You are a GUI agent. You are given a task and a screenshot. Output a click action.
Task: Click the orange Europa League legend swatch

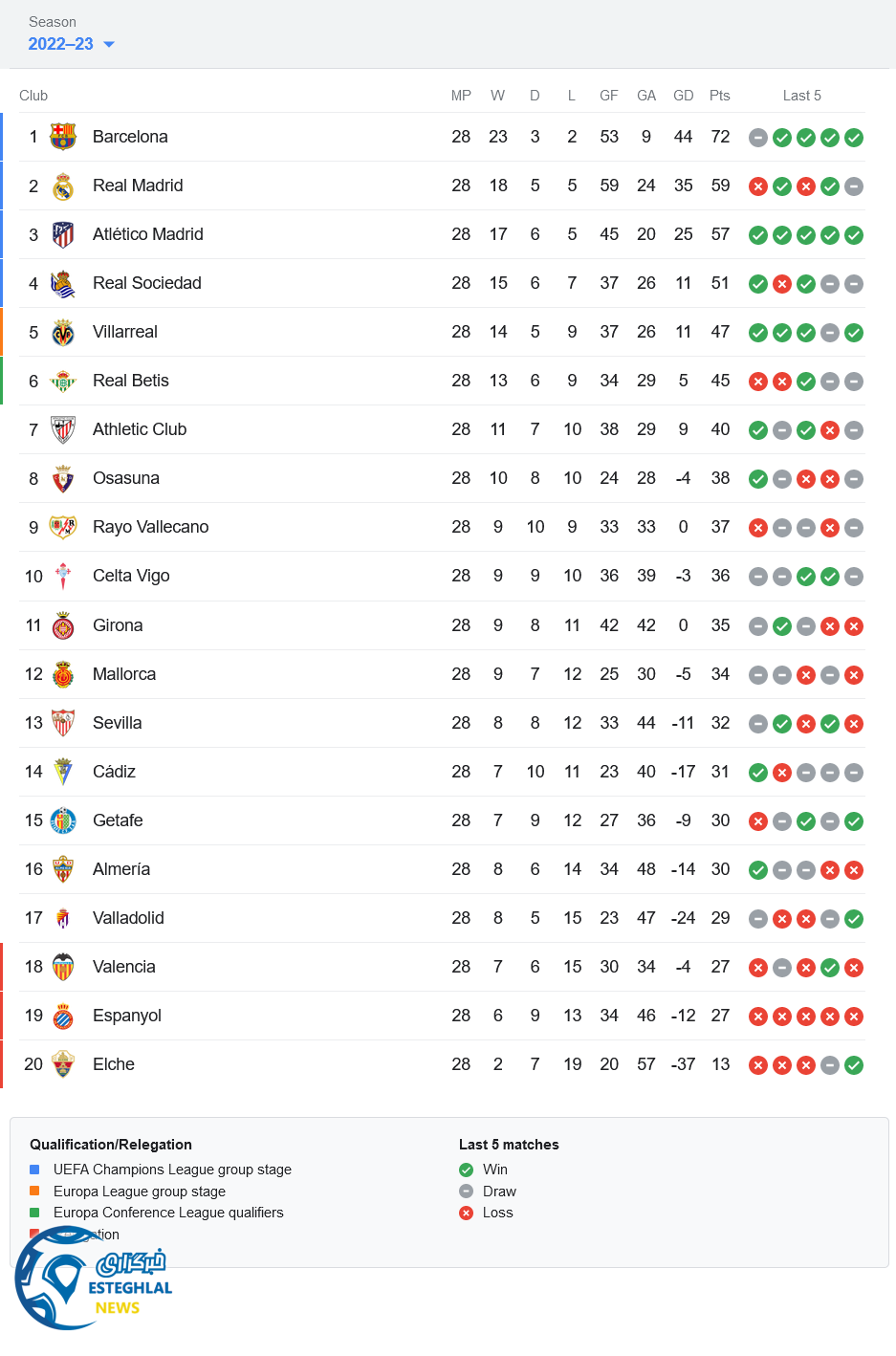[x=34, y=1192]
